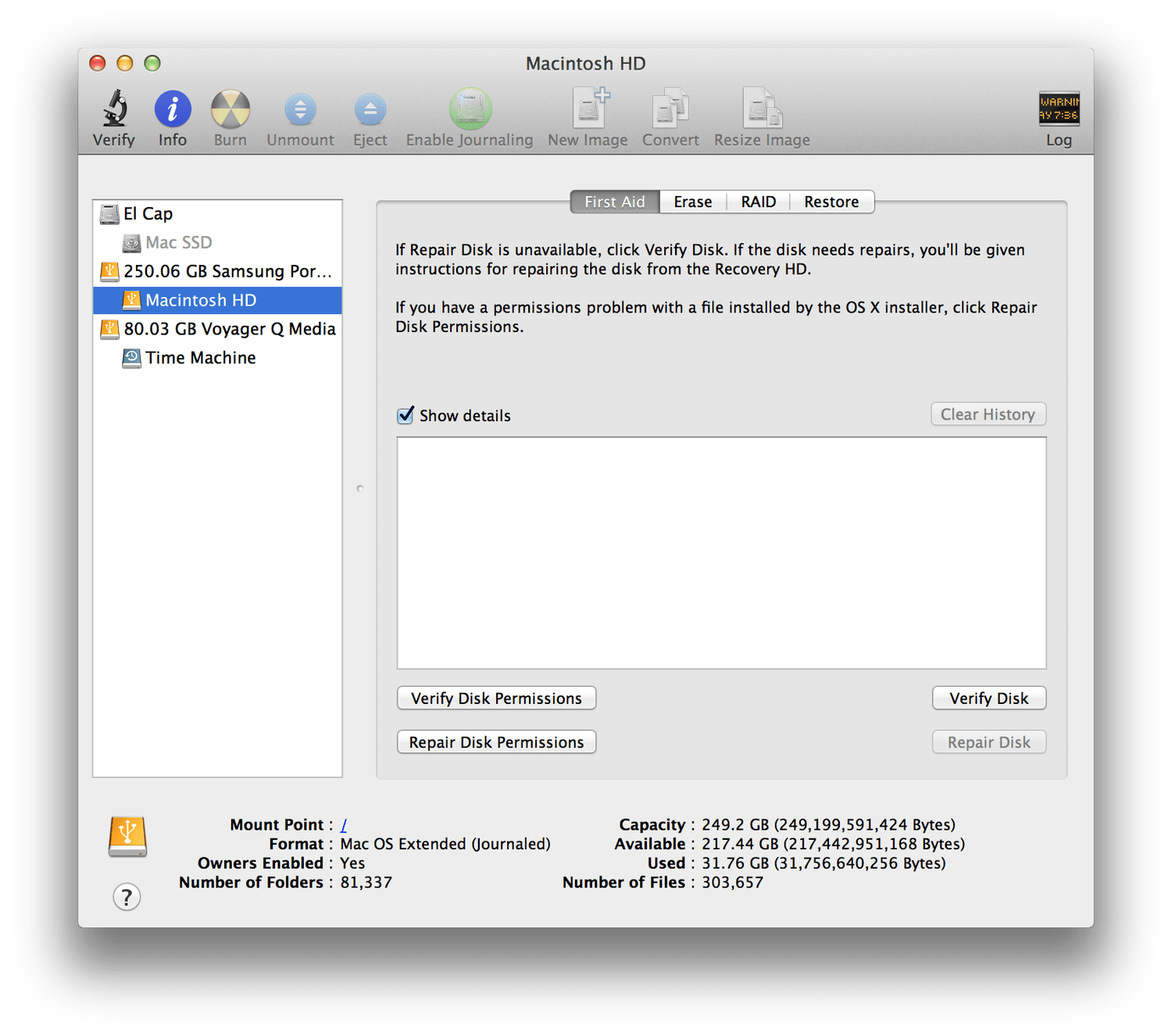Click the "Mac OS Extended (Journaled)" format value

coord(445,845)
